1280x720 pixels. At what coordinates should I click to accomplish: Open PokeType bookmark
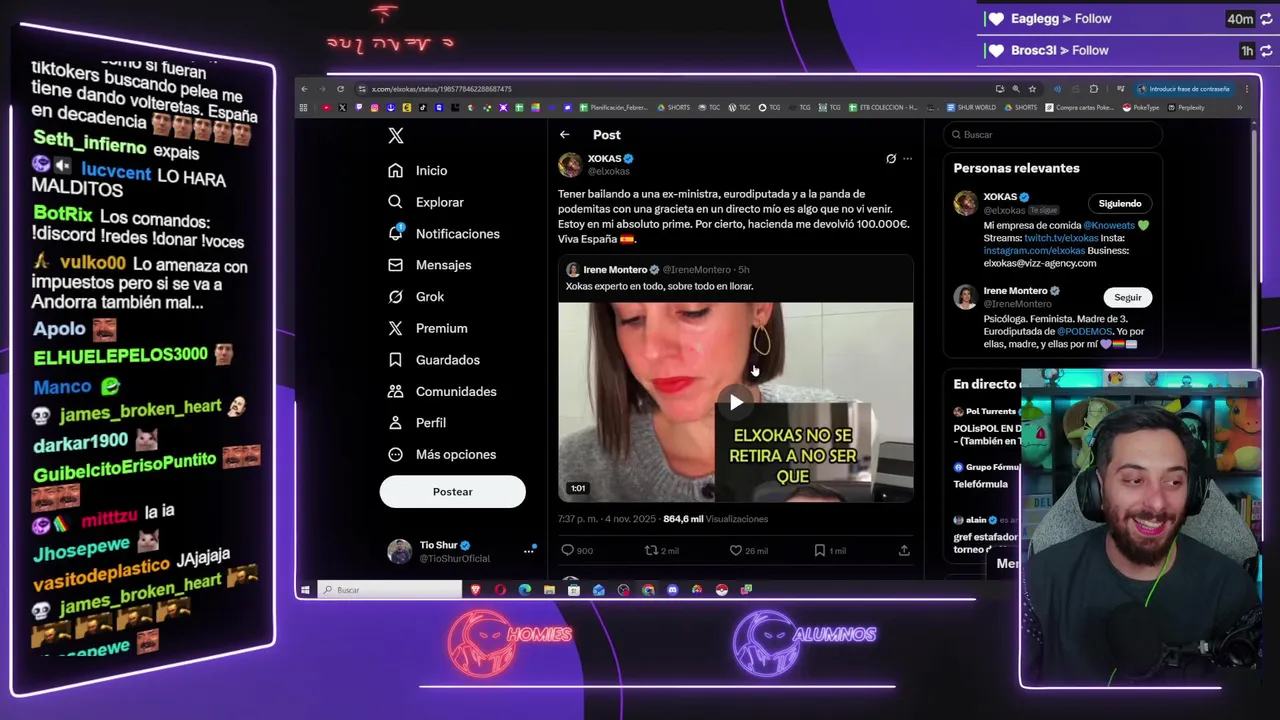(1141, 108)
